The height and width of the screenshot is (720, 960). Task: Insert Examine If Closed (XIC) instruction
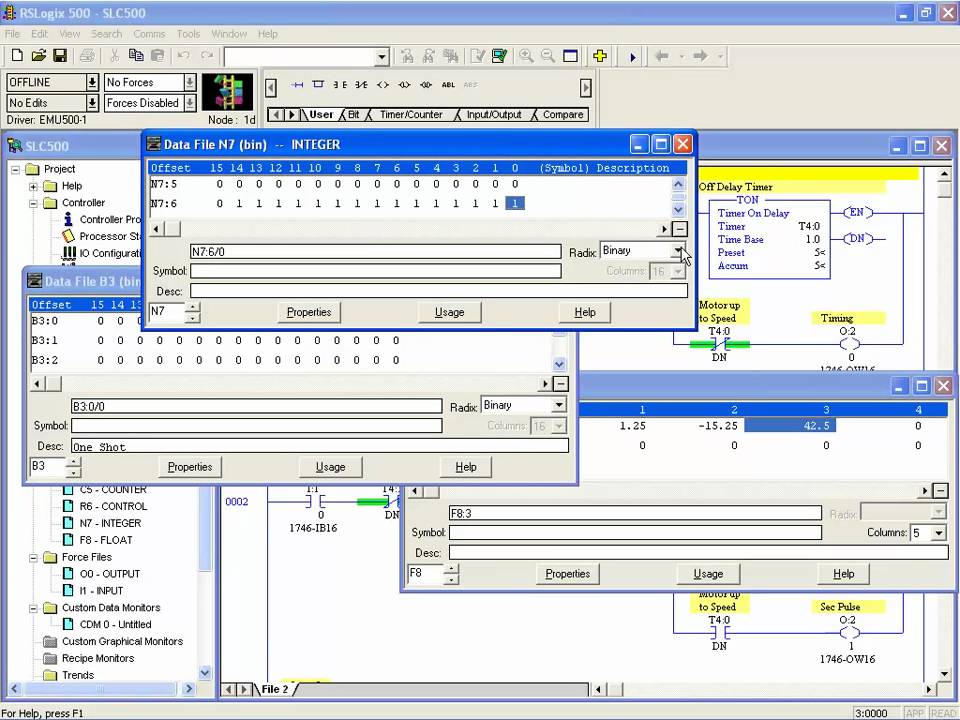[340, 85]
